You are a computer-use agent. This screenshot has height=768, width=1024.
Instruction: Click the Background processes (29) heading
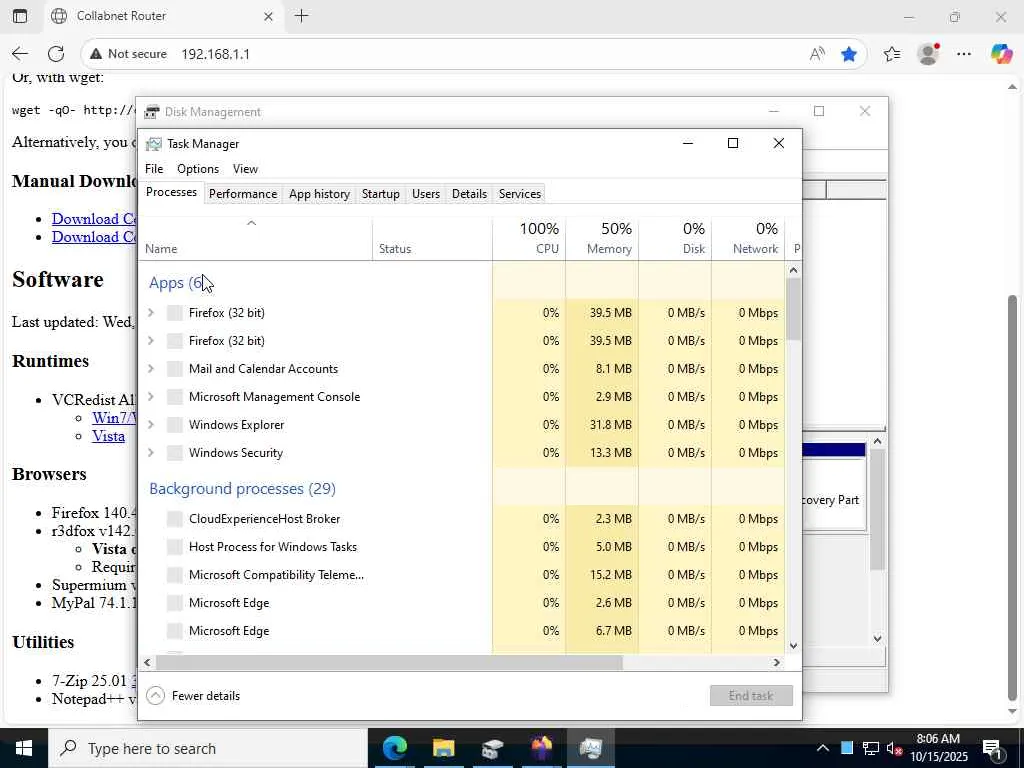pyautogui.click(x=242, y=489)
